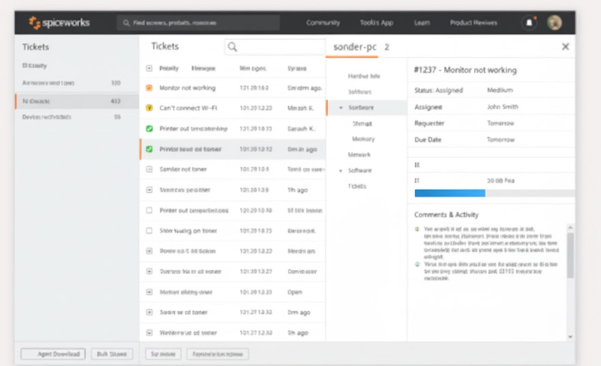The width and height of the screenshot is (601, 366).
Task: Click the Spiceworks logo
Action: tap(59, 23)
